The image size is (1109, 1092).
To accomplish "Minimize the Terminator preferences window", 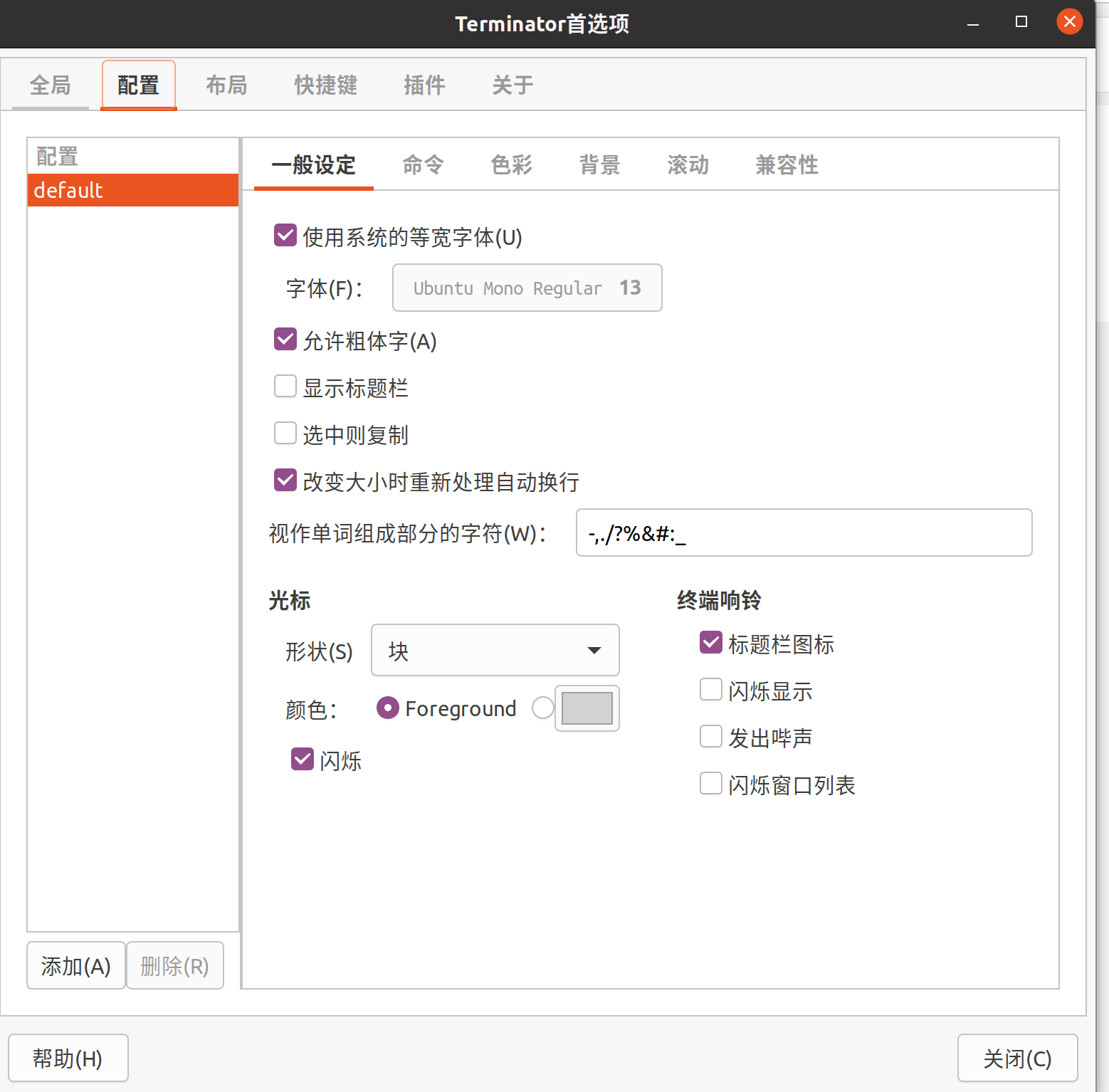I will coord(973,23).
